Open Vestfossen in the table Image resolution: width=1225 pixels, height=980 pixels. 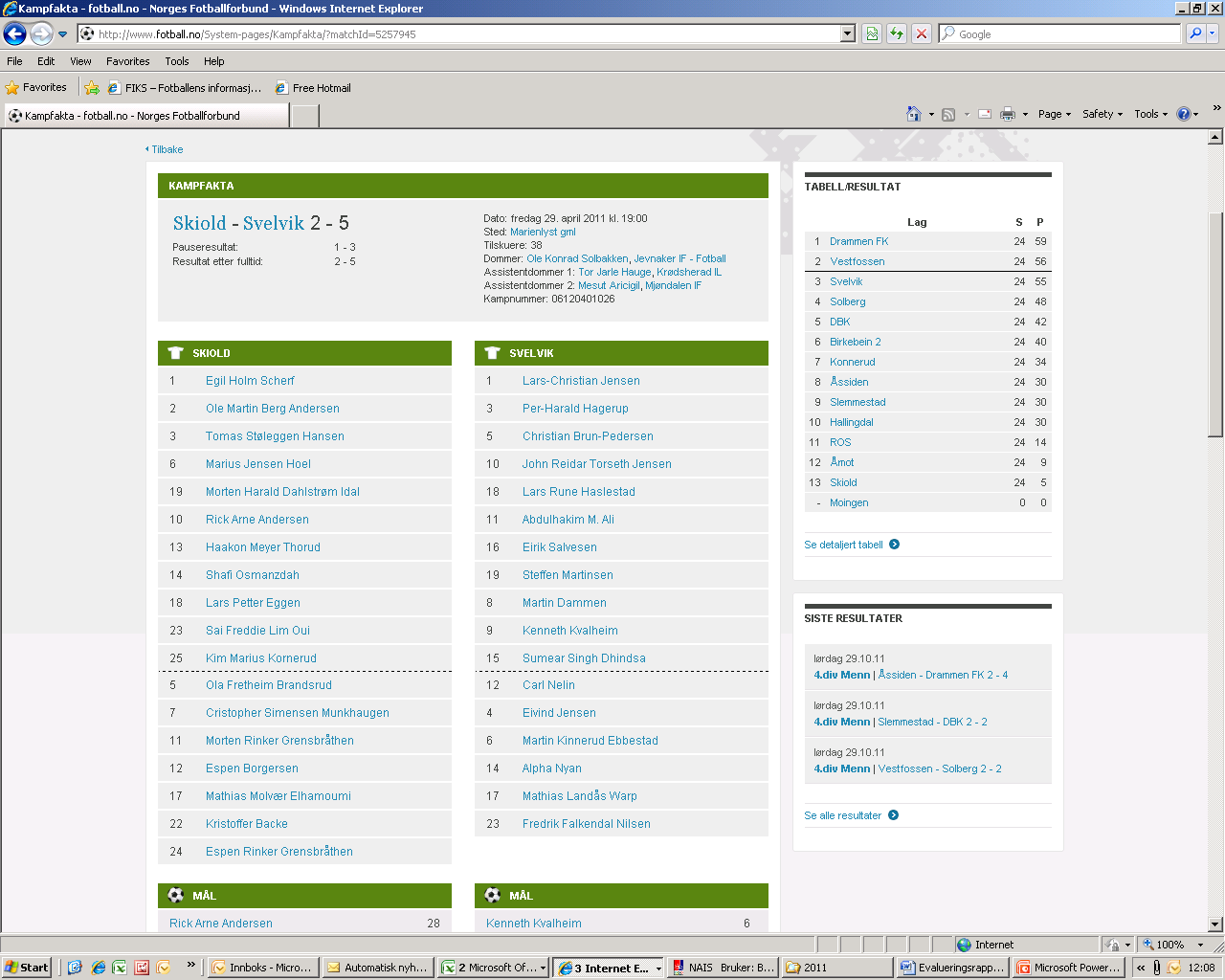click(x=857, y=261)
